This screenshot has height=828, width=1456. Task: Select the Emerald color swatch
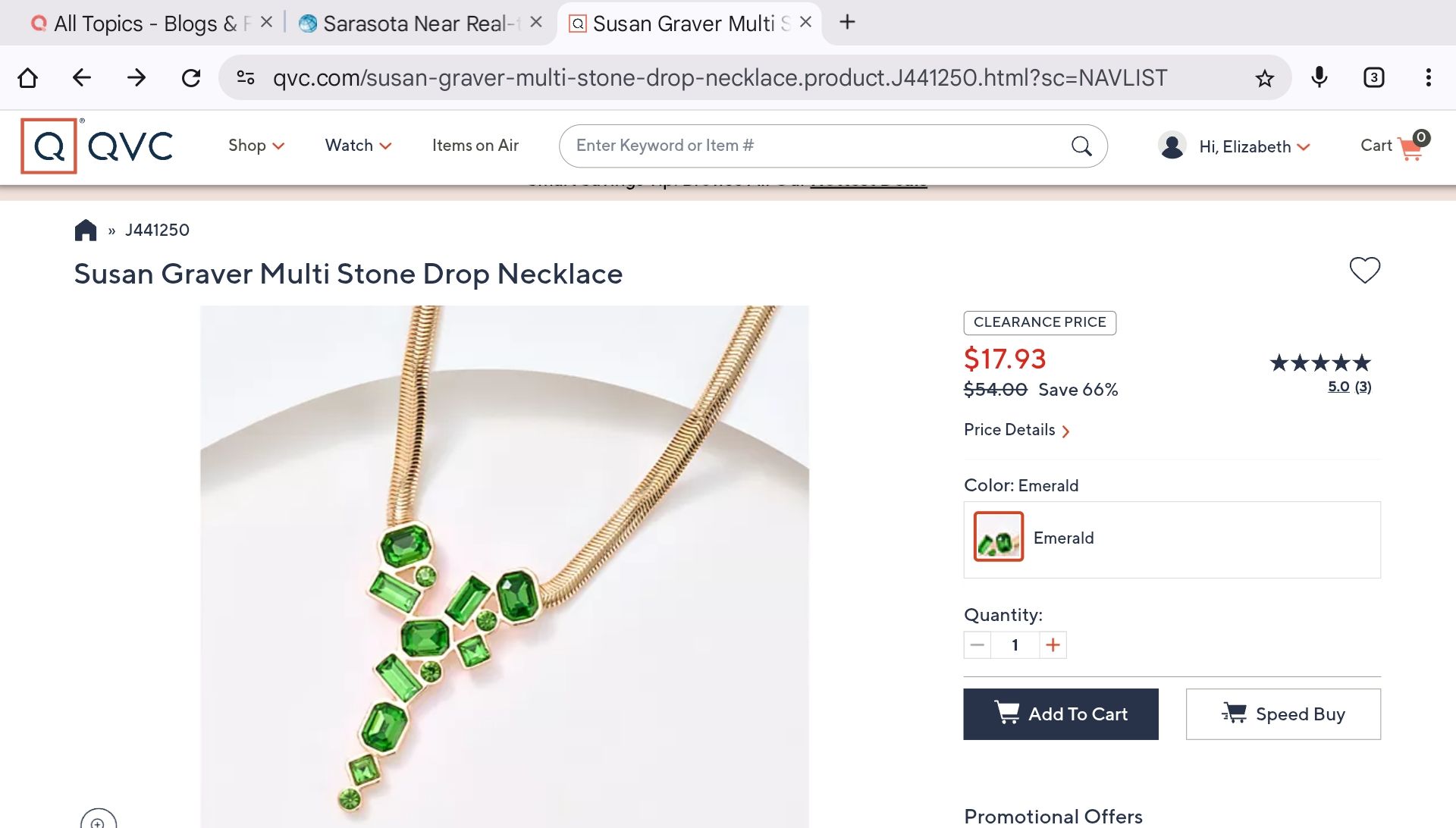coord(998,538)
